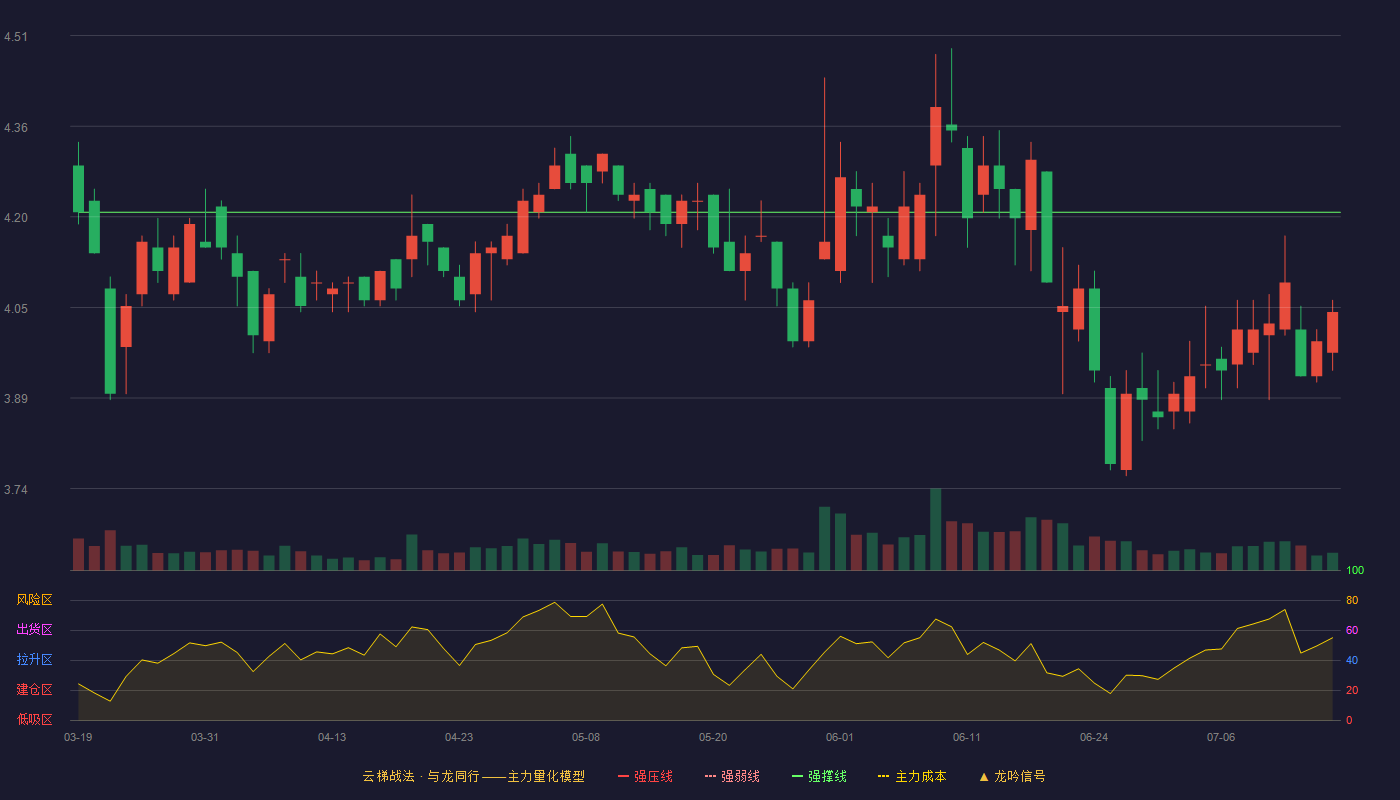Toggle the 主力成本 legend series

click(x=912, y=776)
